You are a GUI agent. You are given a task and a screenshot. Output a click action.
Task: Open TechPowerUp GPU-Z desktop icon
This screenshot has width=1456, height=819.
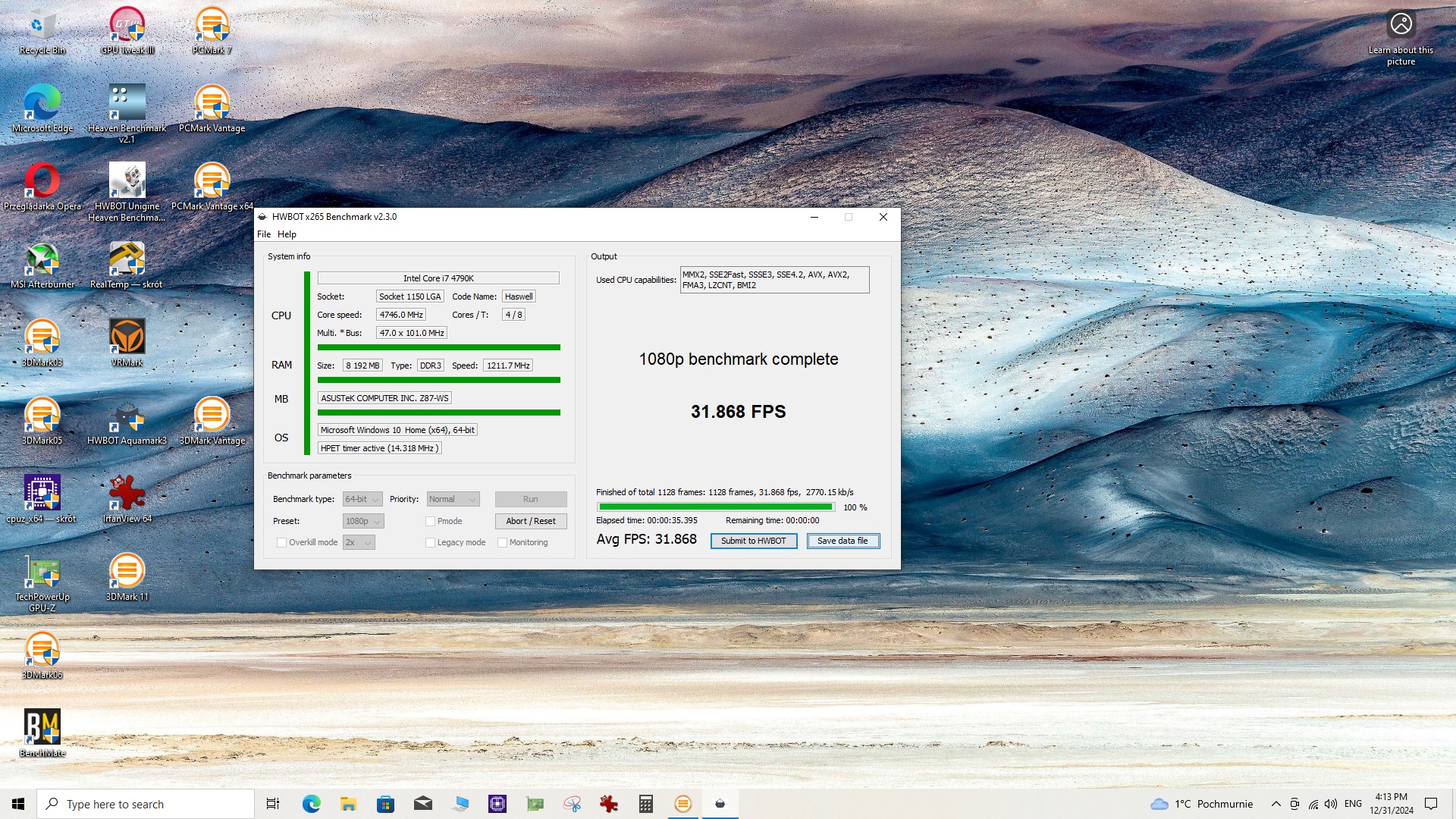pos(42,582)
